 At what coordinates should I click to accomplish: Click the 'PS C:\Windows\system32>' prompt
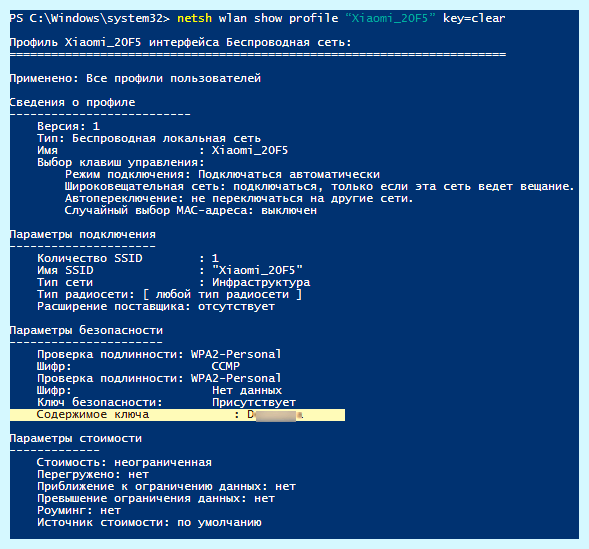[x=90, y=18]
